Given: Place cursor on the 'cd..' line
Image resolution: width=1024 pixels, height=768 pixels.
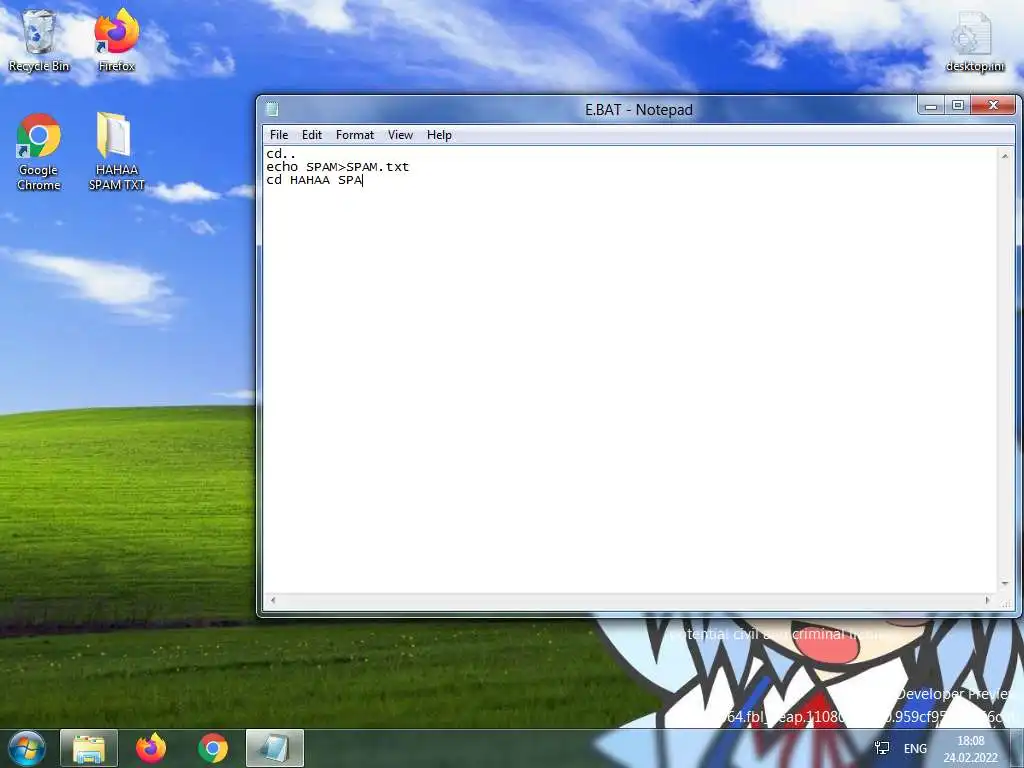Looking at the screenshot, I should pos(281,154).
